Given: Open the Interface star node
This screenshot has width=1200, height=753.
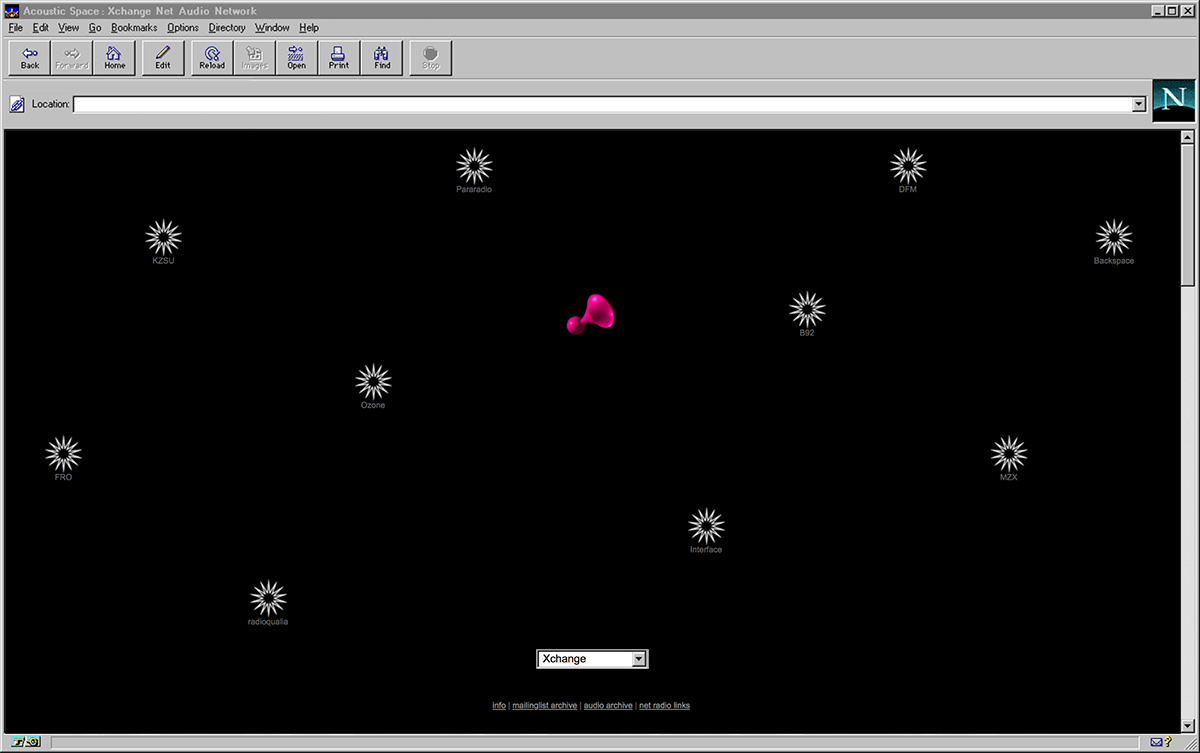Looking at the screenshot, I should pos(706,526).
